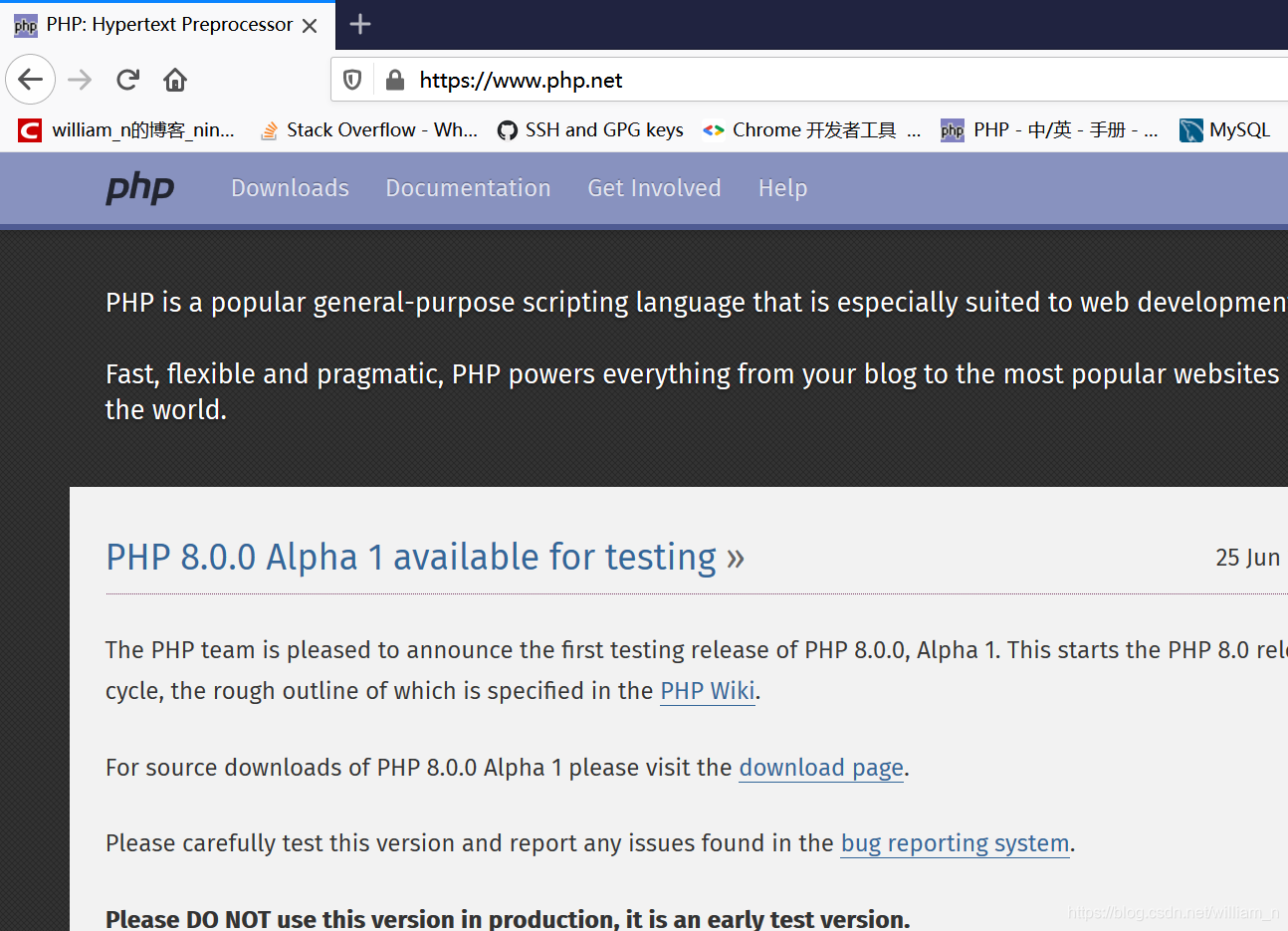Click the PHP tab favicon
The width and height of the screenshot is (1288, 931).
point(26,25)
